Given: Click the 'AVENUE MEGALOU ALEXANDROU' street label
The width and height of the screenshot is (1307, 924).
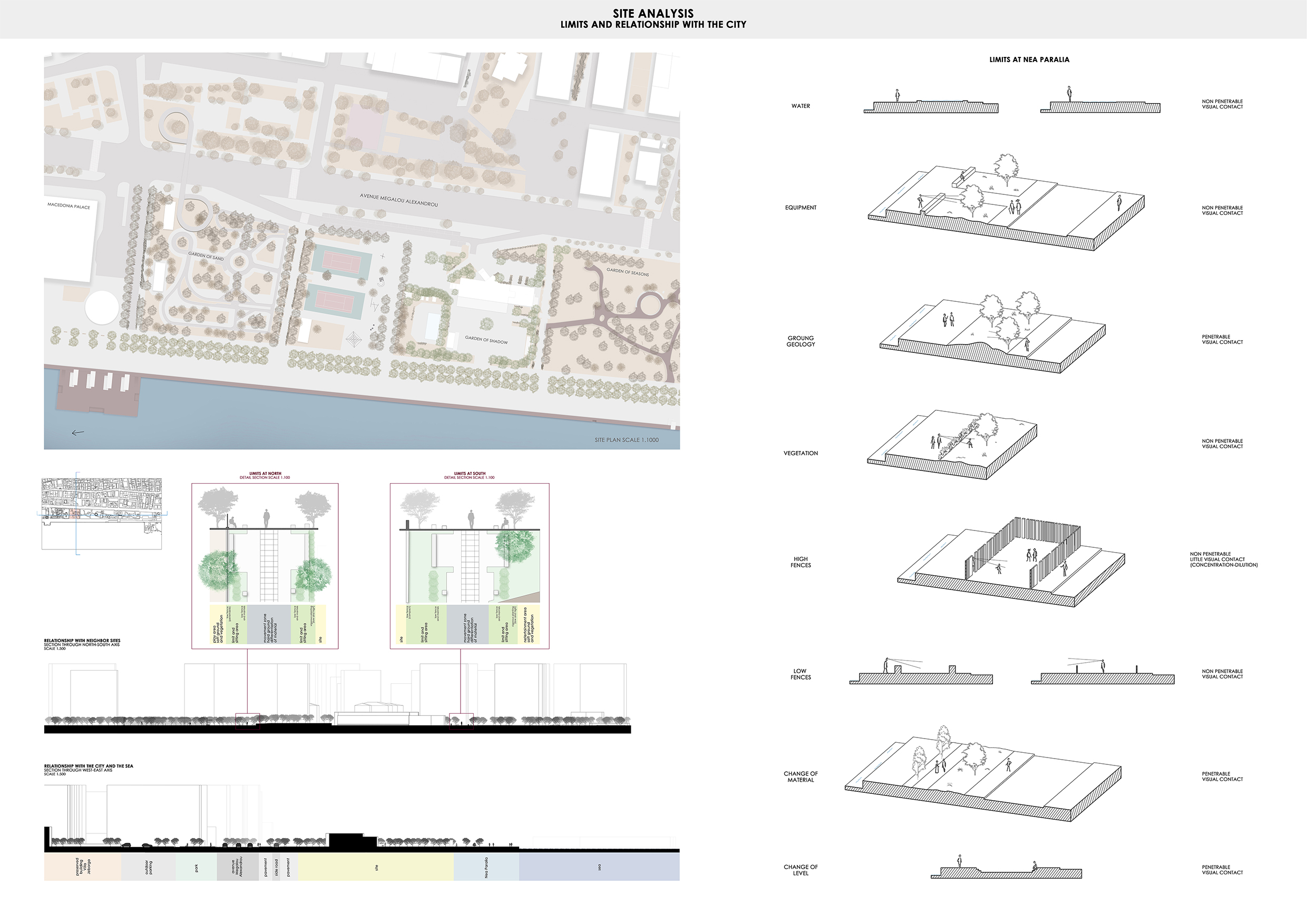Looking at the screenshot, I should click(x=399, y=200).
